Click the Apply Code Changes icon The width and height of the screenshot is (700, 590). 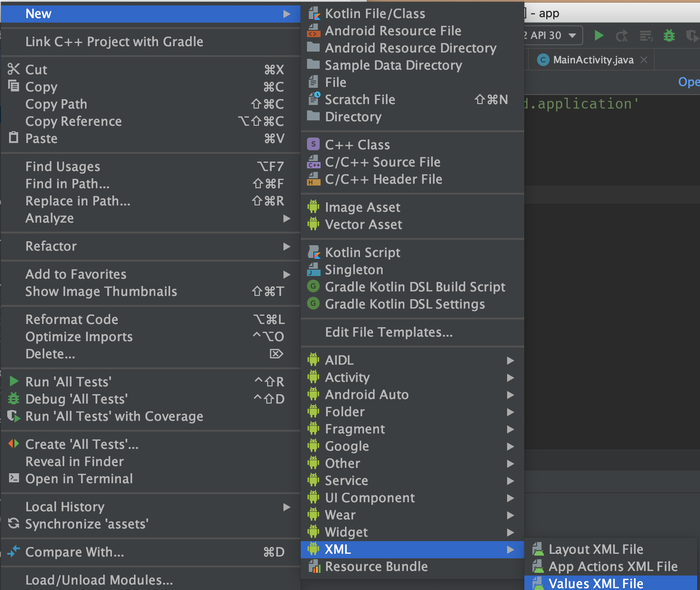coord(645,35)
